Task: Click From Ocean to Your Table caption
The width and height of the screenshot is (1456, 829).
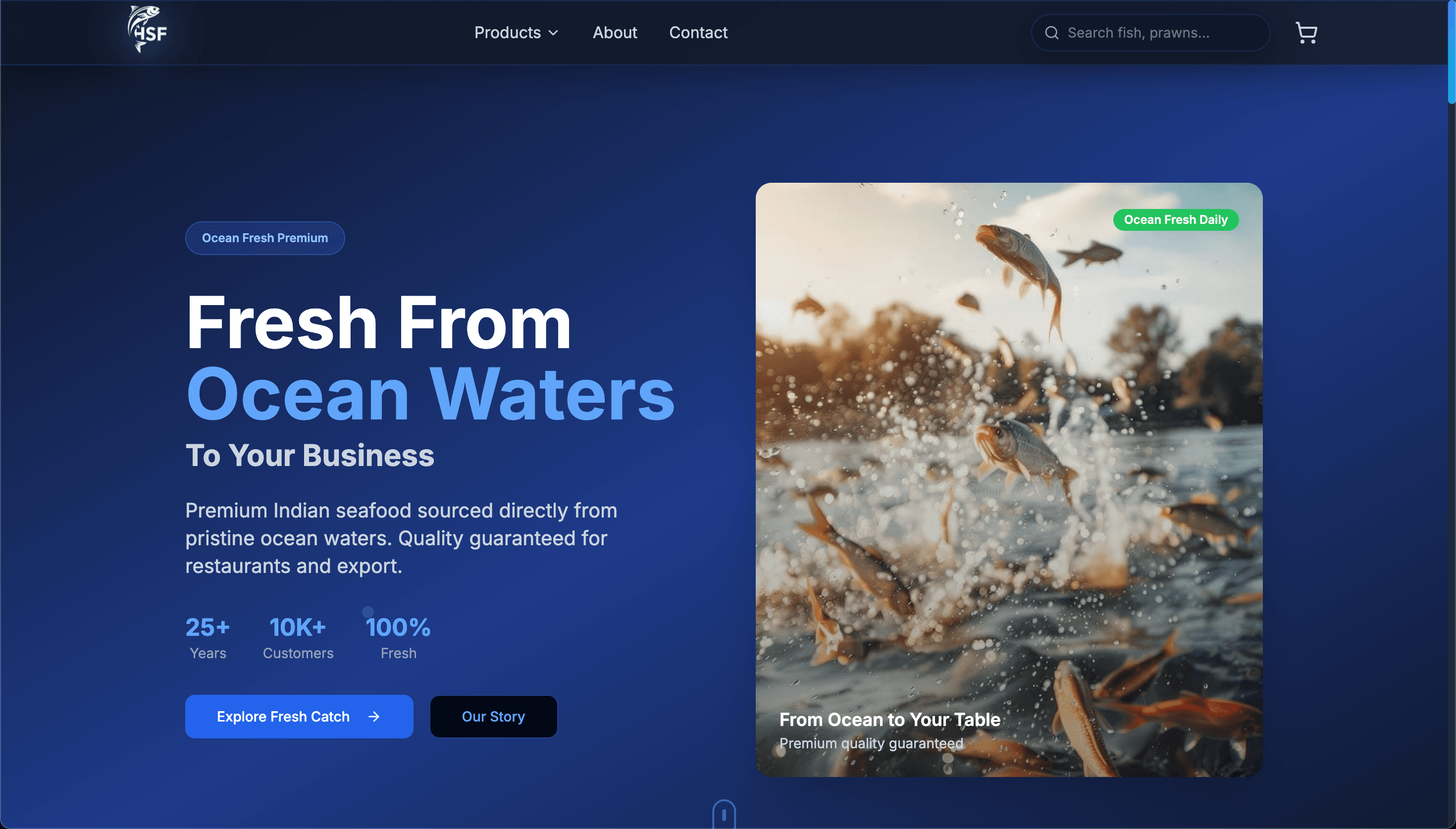Action: 889,720
